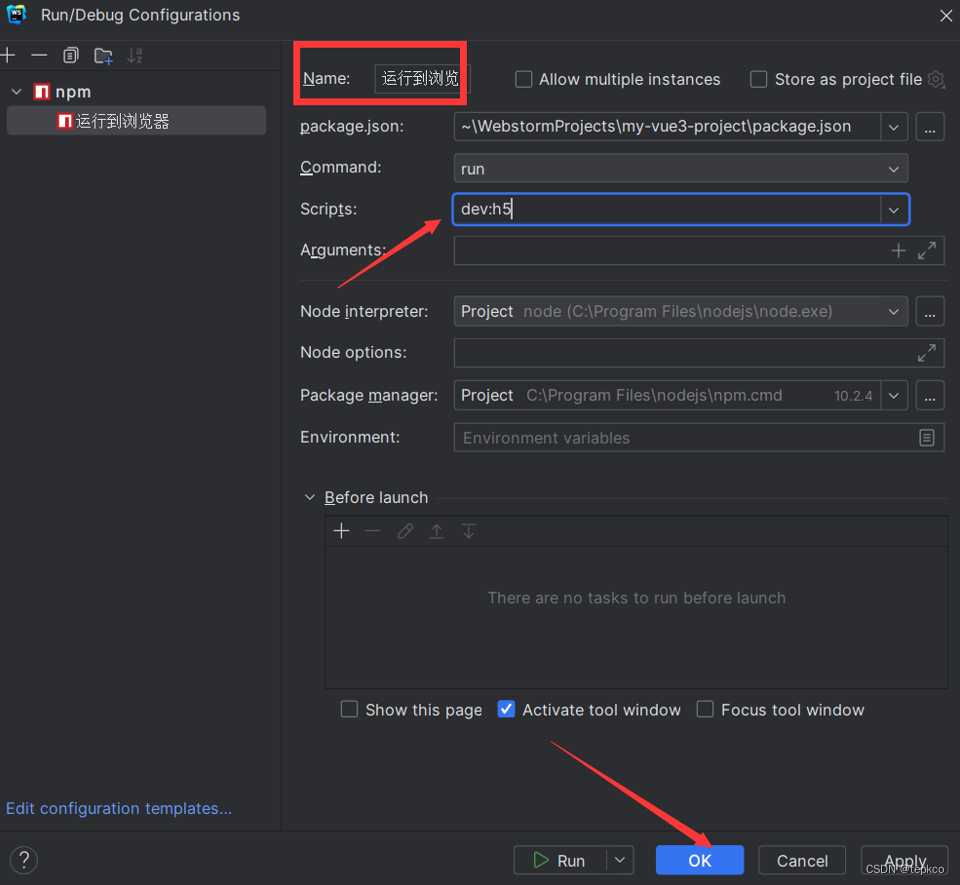Open Edit configuration templates link

click(119, 808)
